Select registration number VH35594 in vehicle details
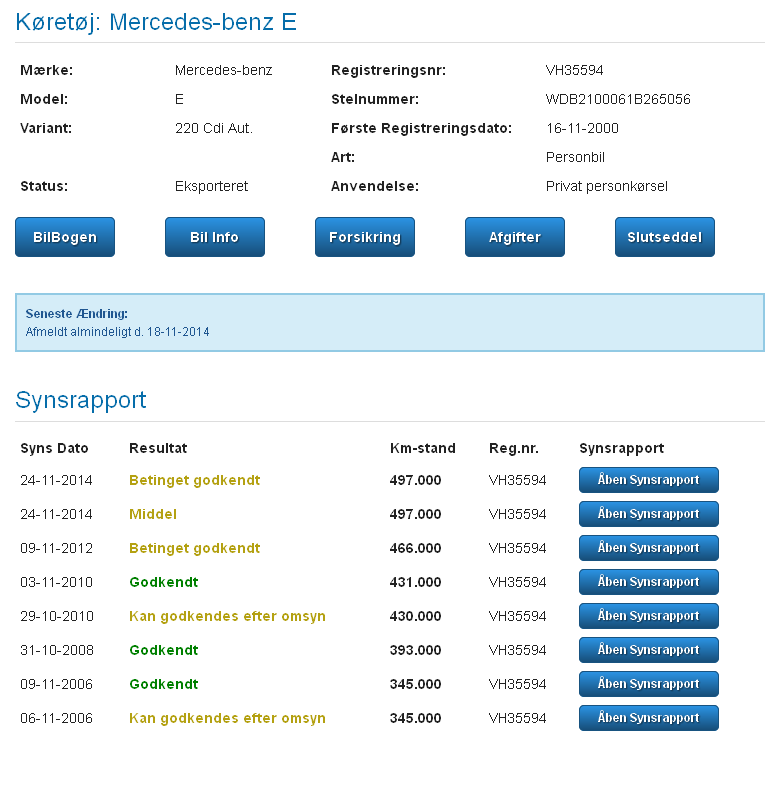Viewport: 778px width, 790px height. tap(574, 70)
